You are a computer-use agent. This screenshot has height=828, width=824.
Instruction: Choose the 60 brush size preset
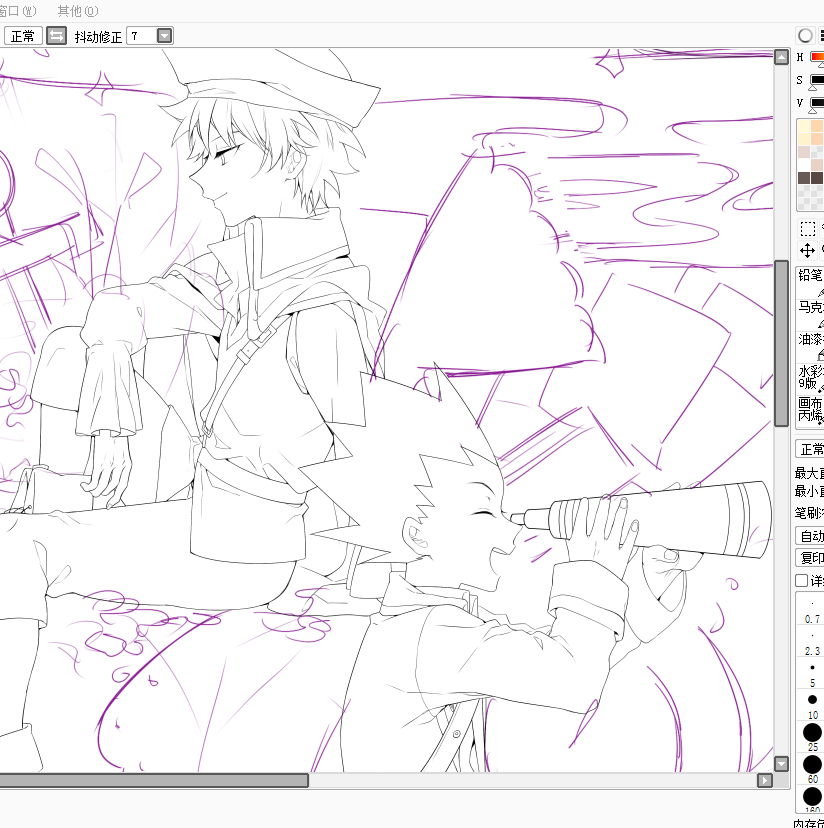coord(812,769)
